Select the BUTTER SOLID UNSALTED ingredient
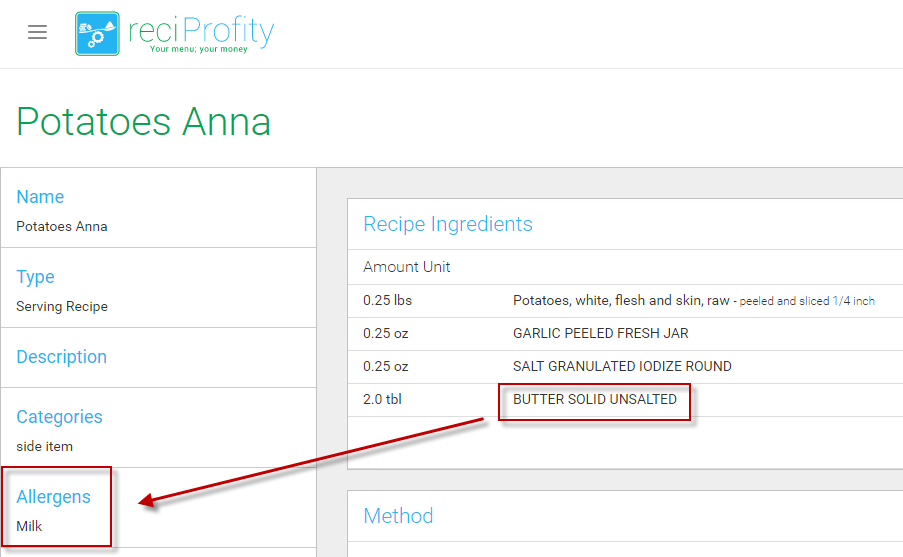Image resolution: width=903 pixels, height=557 pixels. click(x=595, y=400)
